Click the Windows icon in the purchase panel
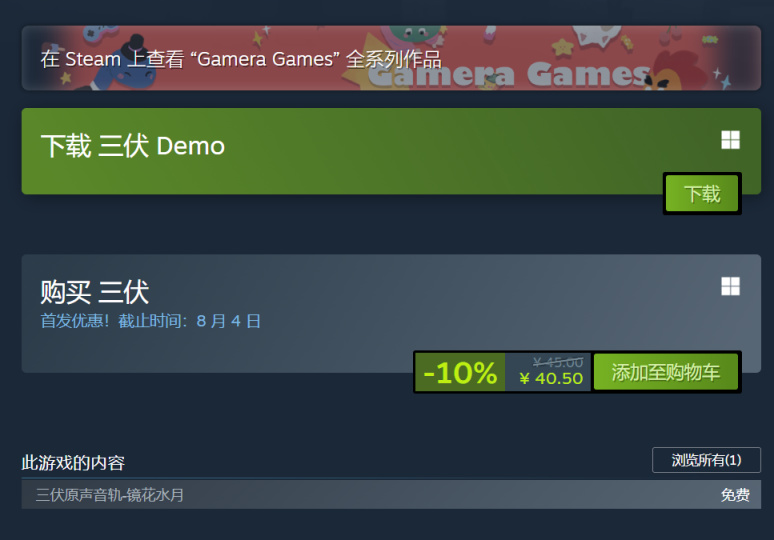This screenshot has height=540, width=774. tap(730, 286)
